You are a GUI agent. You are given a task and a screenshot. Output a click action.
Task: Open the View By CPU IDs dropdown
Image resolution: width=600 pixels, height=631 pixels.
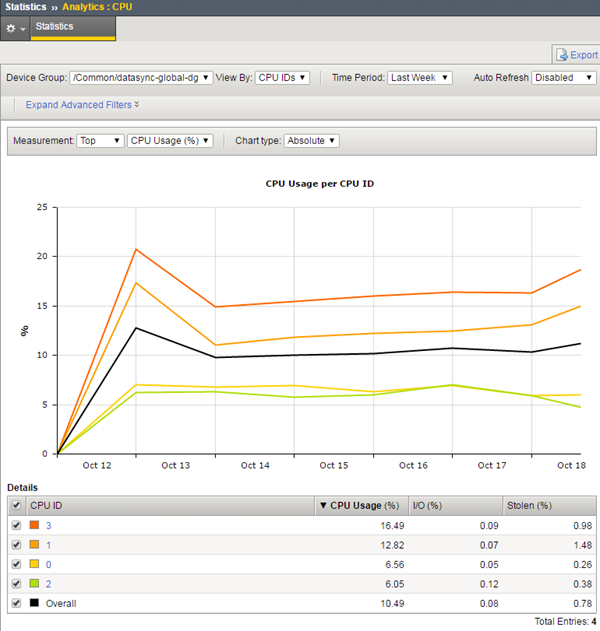click(x=282, y=77)
